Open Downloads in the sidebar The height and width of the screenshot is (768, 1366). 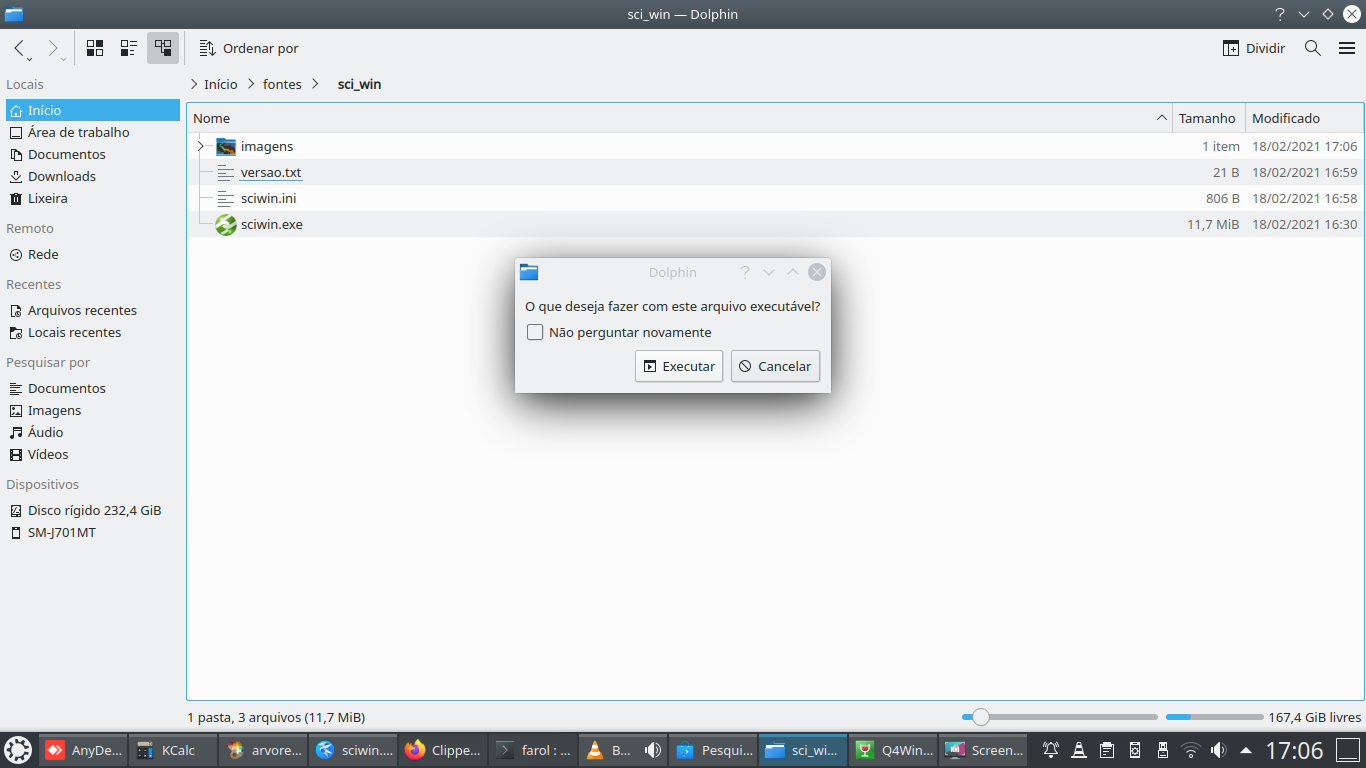click(93, 176)
